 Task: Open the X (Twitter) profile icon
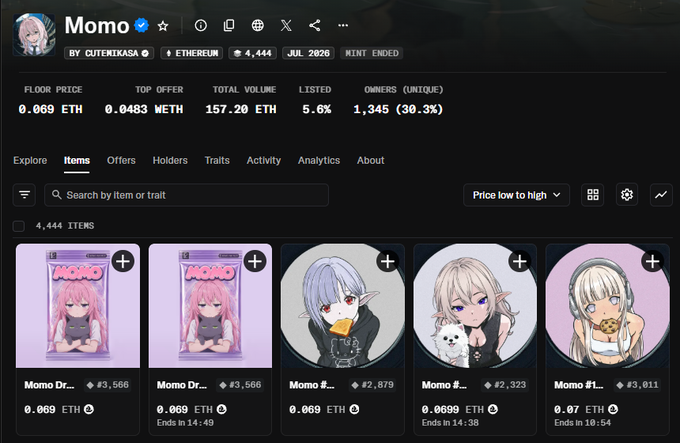286,26
